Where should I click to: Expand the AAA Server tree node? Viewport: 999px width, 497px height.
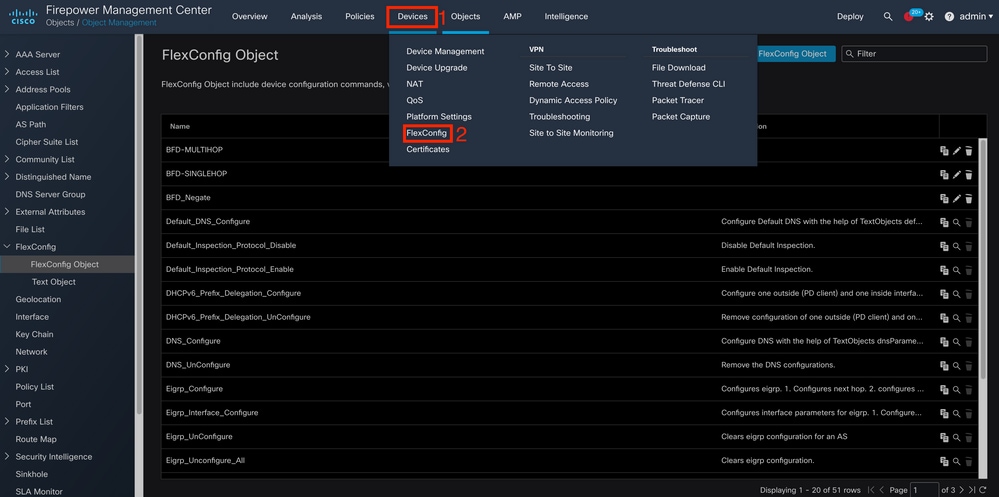point(7,54)
